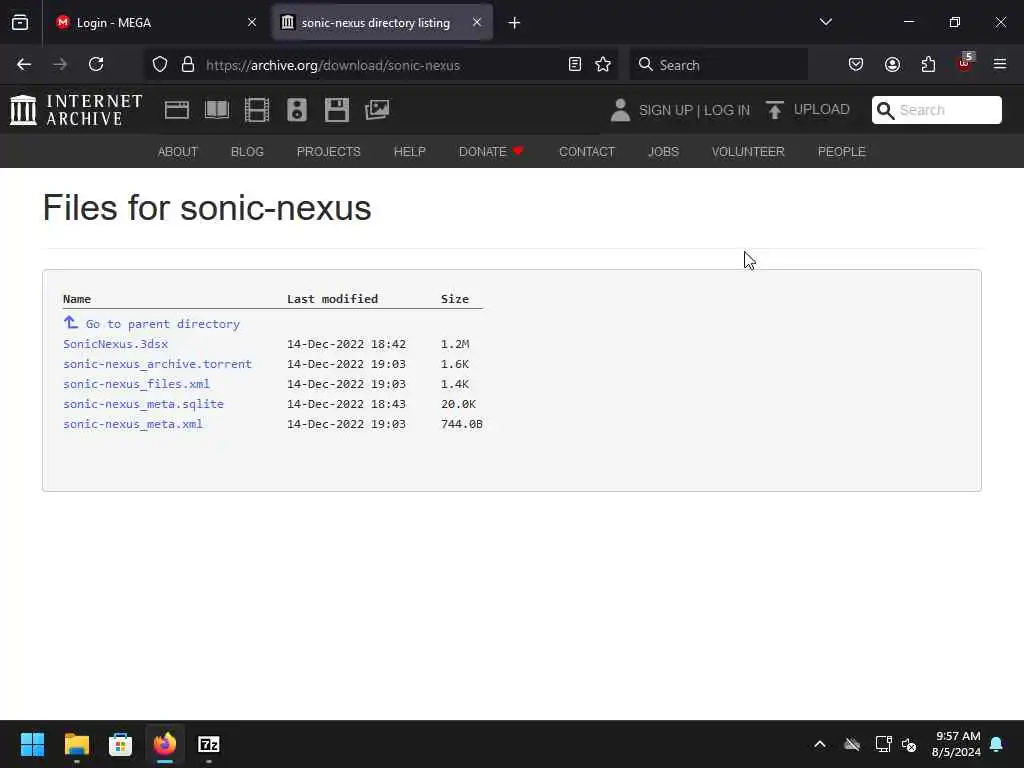
Task: Close the Login - MEGA tab
Action: point(252,22)
